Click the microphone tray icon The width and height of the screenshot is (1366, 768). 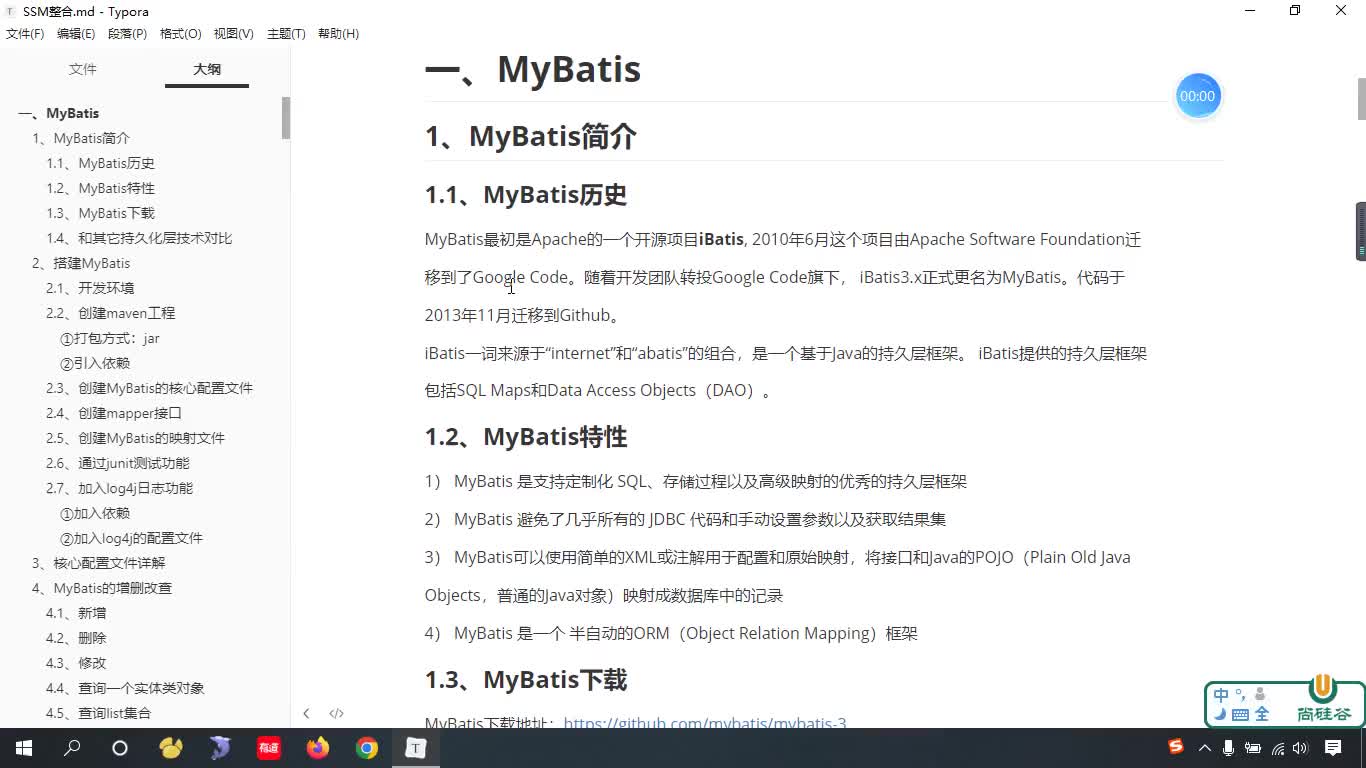click(x=1228, y=748)
